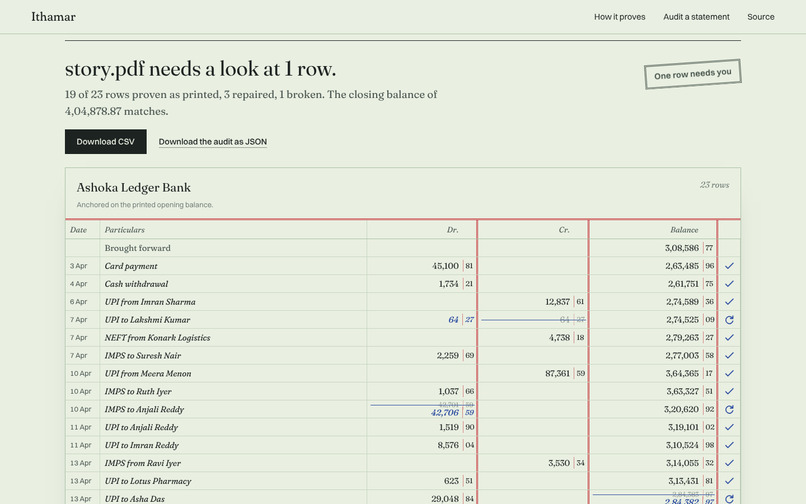The image size is (806, 504).
Task: Click the credit amount 3,530.34
Action: [x=566, y=463]
